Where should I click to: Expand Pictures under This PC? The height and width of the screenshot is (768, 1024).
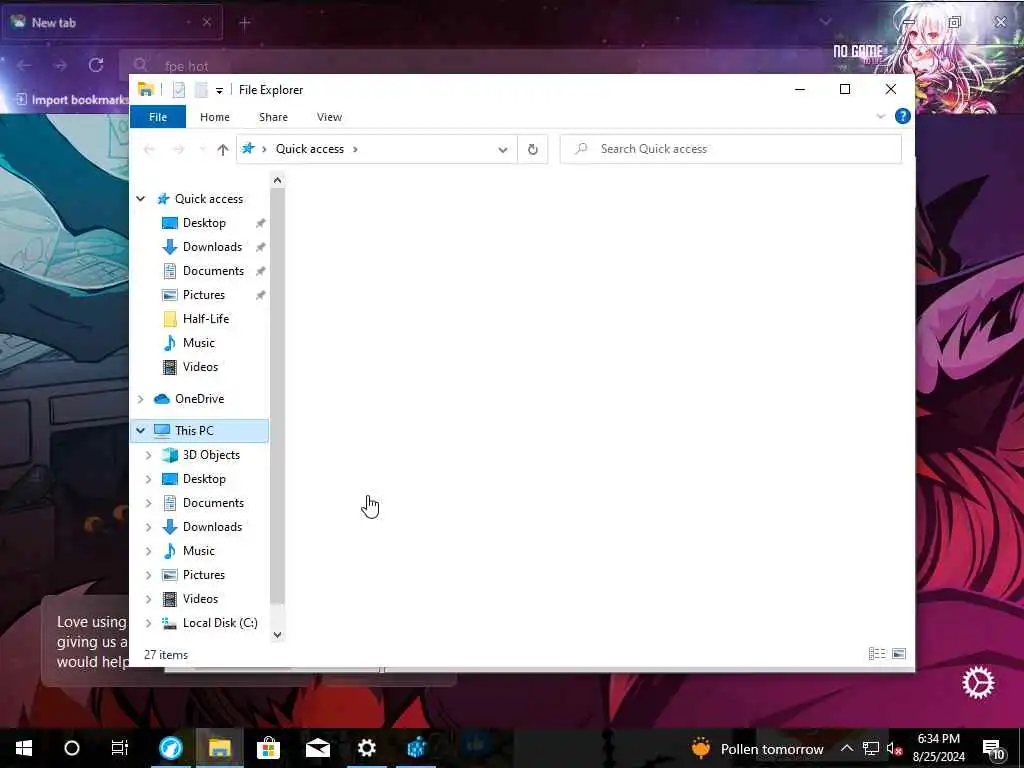[x=148, y=575]
